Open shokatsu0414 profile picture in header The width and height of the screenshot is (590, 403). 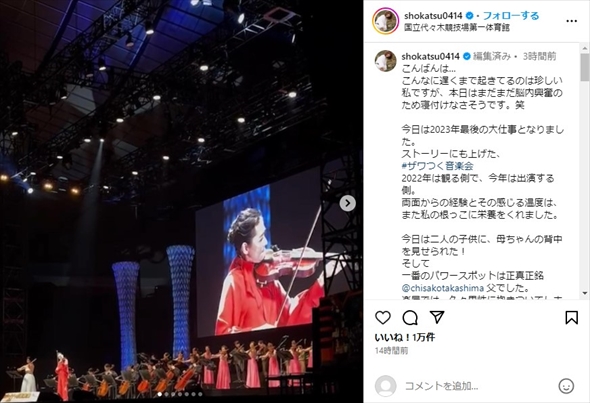pos(385,21)
